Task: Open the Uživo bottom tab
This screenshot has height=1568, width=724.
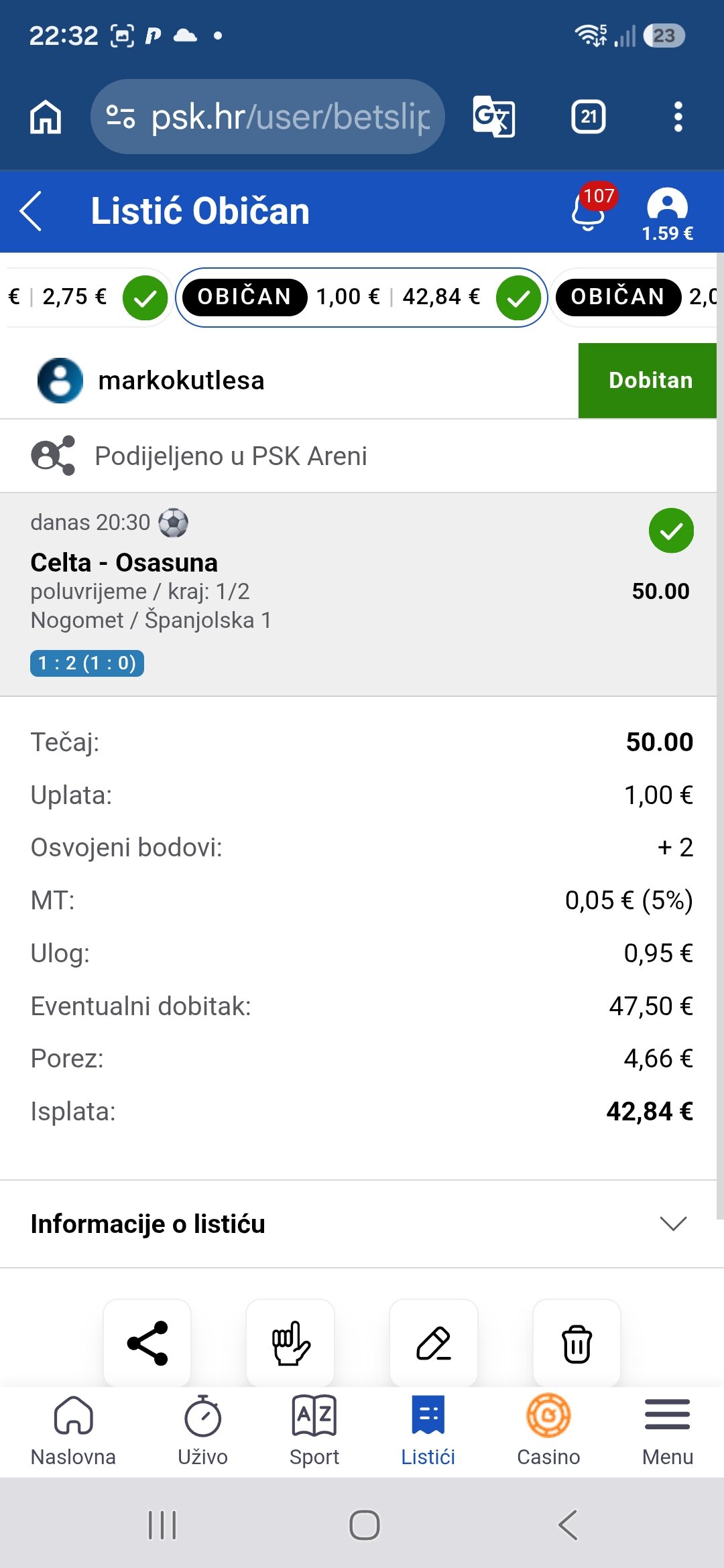Action: [x=202, y=1430]
